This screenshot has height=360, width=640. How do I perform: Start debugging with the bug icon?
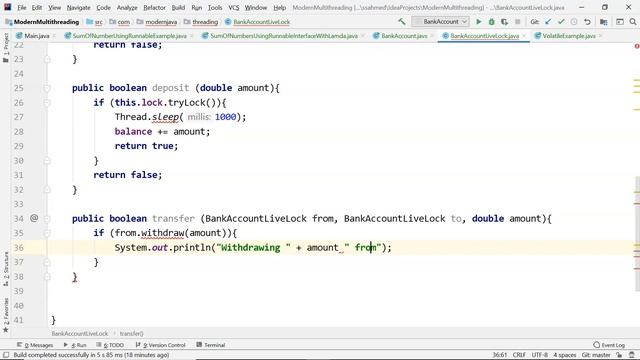pos(492,22)
